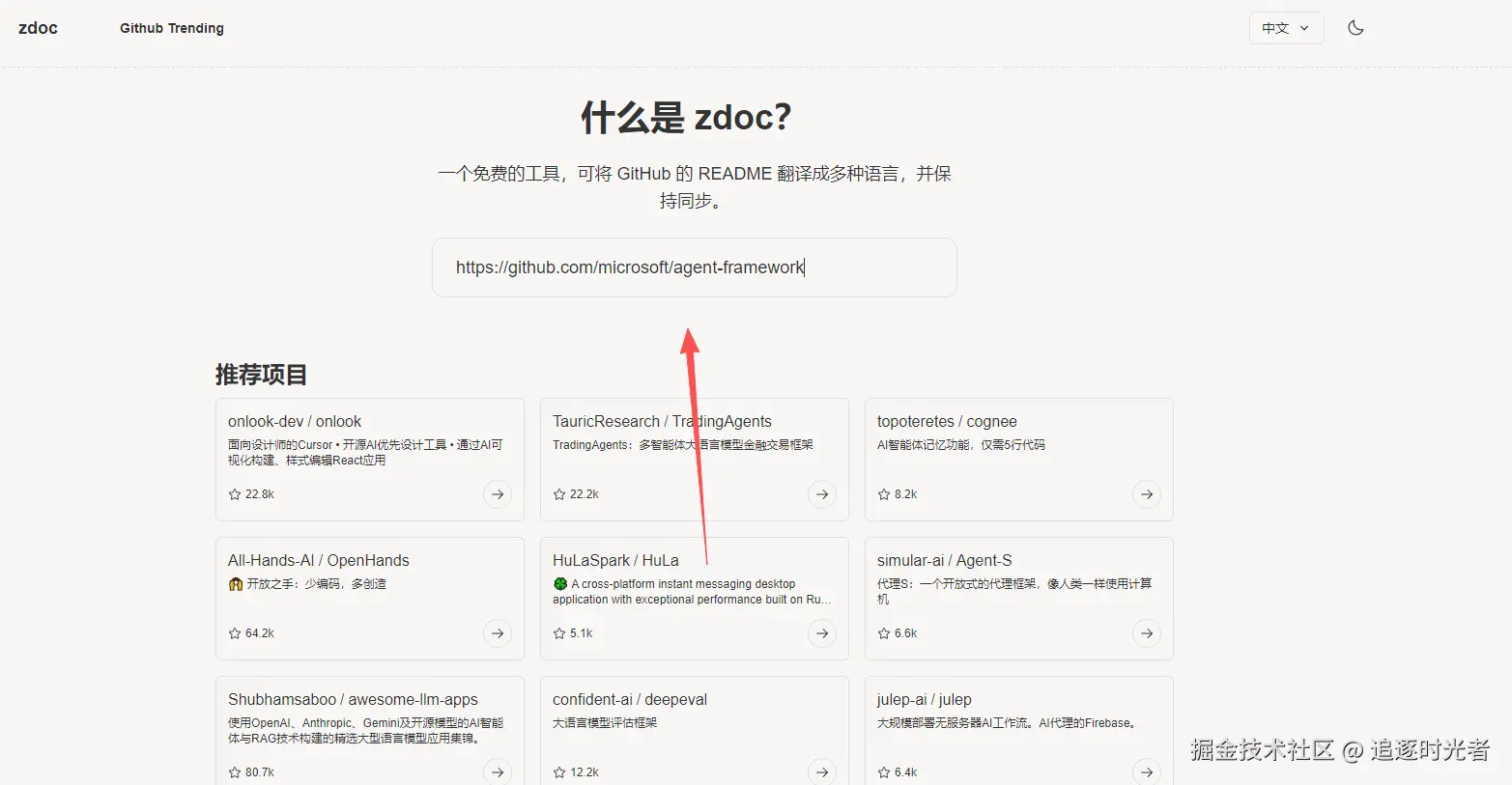
Task: Click the 64.2k star count on OpenHands
Action: (260, 633)
